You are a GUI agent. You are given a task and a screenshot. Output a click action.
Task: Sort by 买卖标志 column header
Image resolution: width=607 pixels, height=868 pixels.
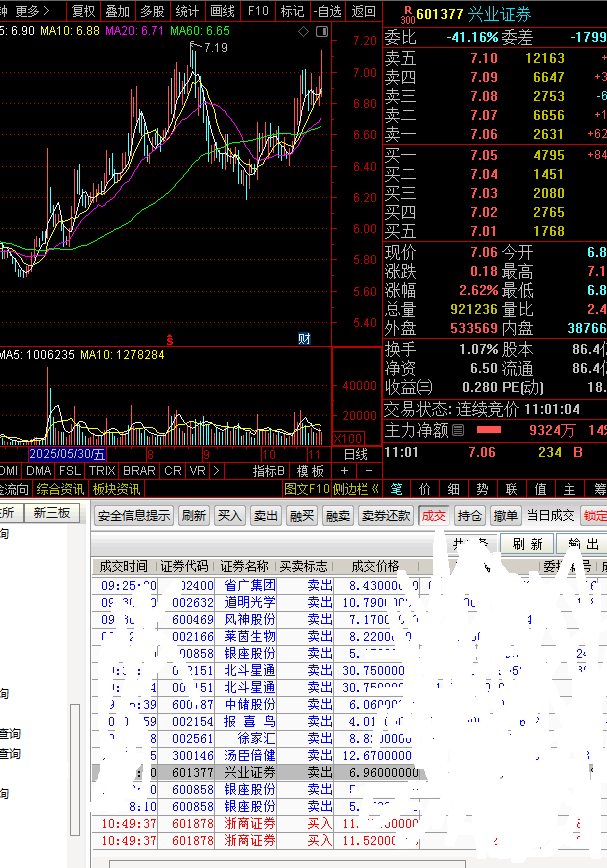tap(304, 566)
